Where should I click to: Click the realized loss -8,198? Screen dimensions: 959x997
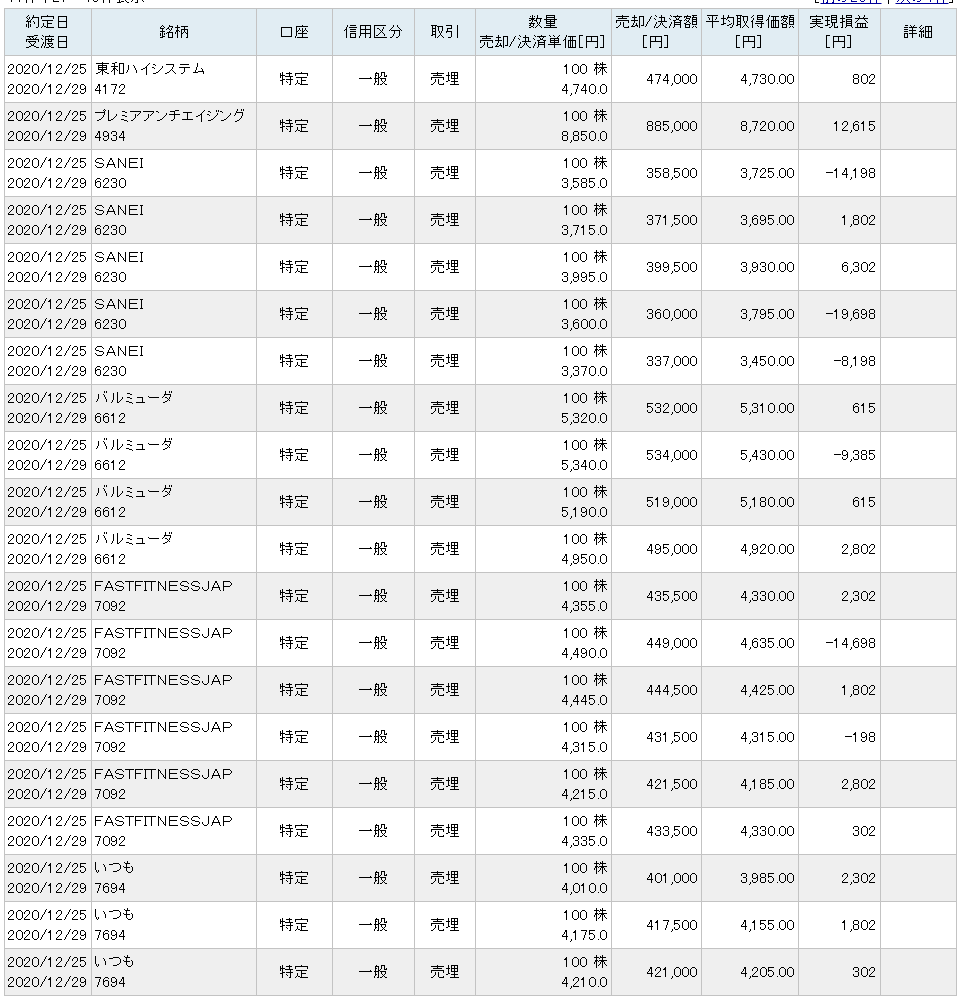coord(855,361)
